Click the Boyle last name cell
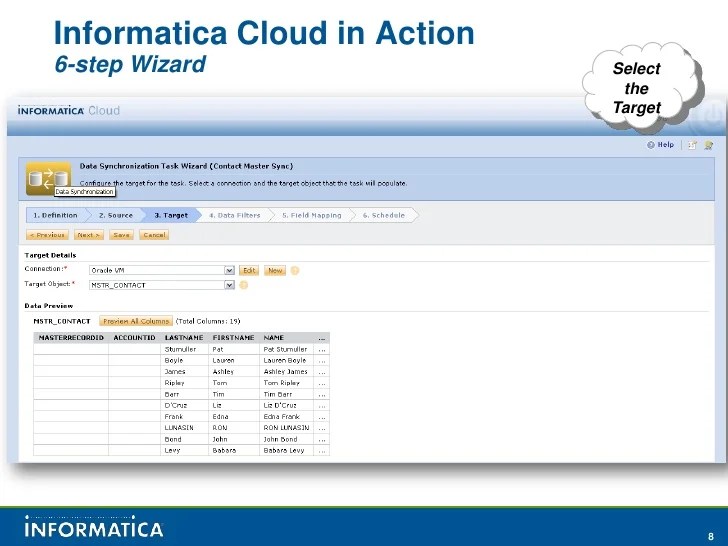Image resolution: width=728 pixels, height=546 pixels. tap(184, 360)
